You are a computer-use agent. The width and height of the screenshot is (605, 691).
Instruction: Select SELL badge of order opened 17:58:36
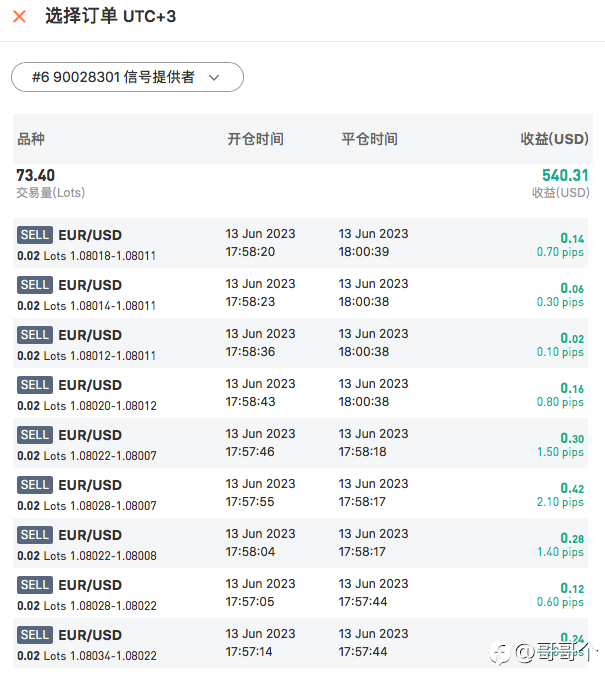(35, 335)
